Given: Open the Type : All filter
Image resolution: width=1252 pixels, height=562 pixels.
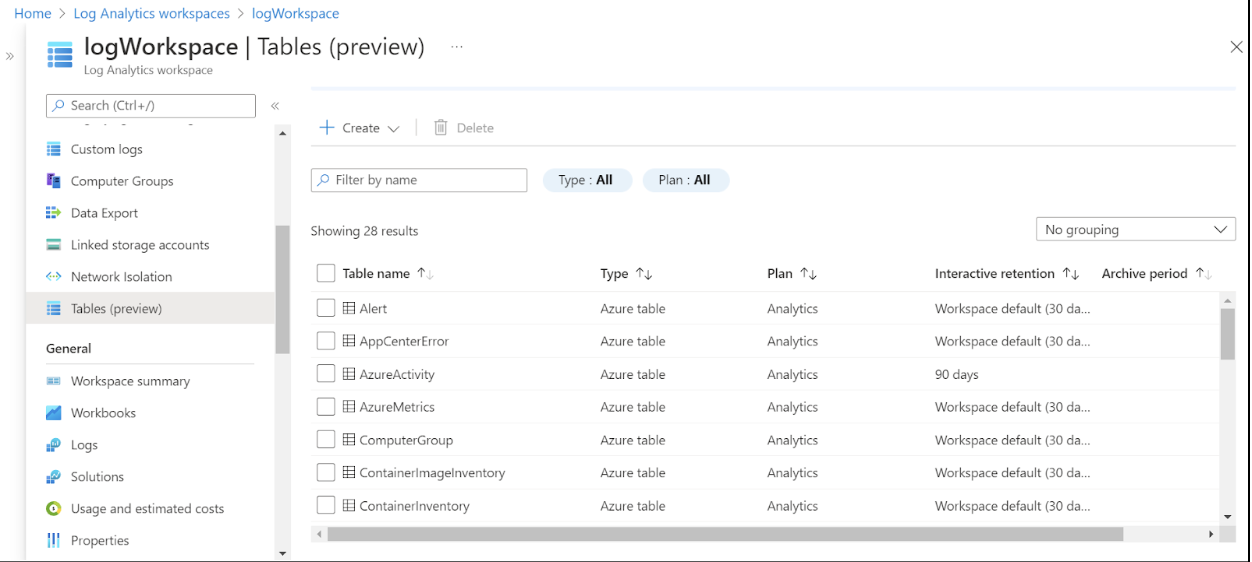Looking at the screenshot, I should tap(587, 180).
